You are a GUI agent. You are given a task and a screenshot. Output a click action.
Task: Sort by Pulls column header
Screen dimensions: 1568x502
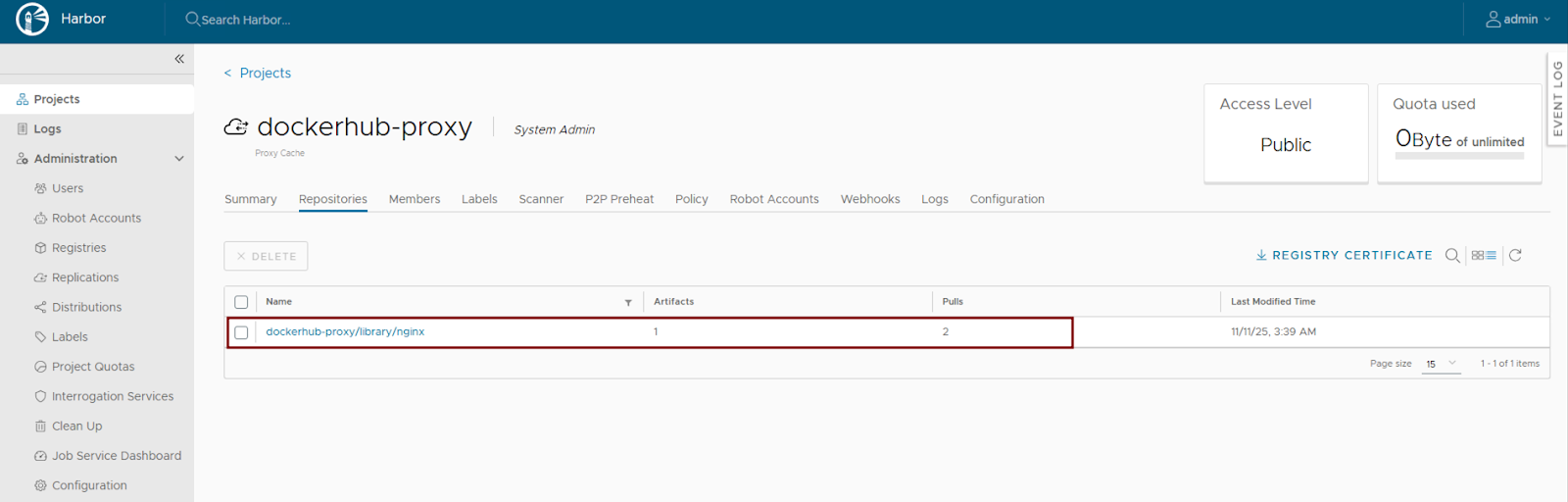(x=953, y=302)
